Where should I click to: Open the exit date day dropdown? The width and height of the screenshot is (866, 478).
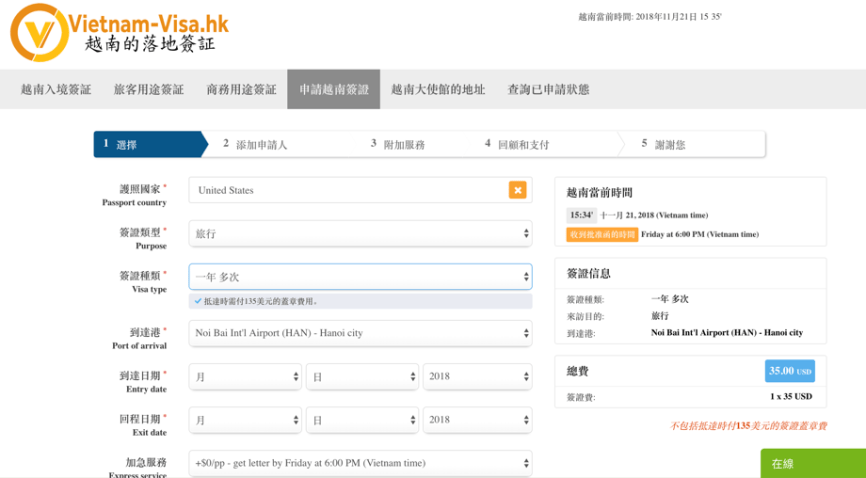tap(362, 420)
